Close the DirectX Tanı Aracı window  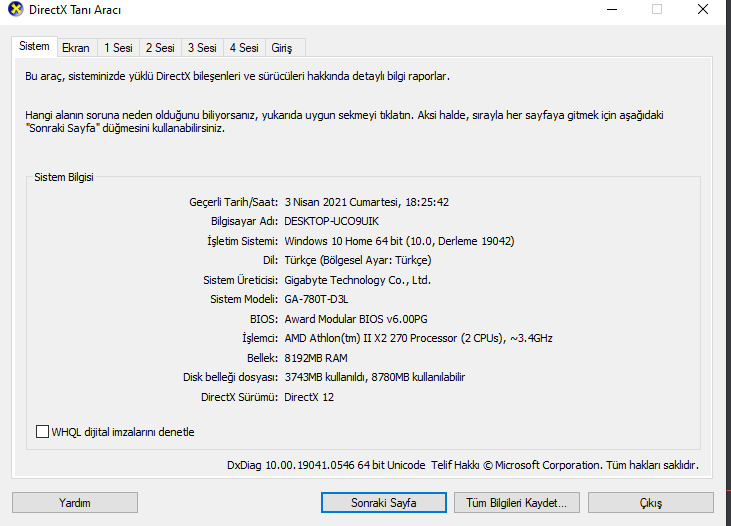click(x=703, y=9)
